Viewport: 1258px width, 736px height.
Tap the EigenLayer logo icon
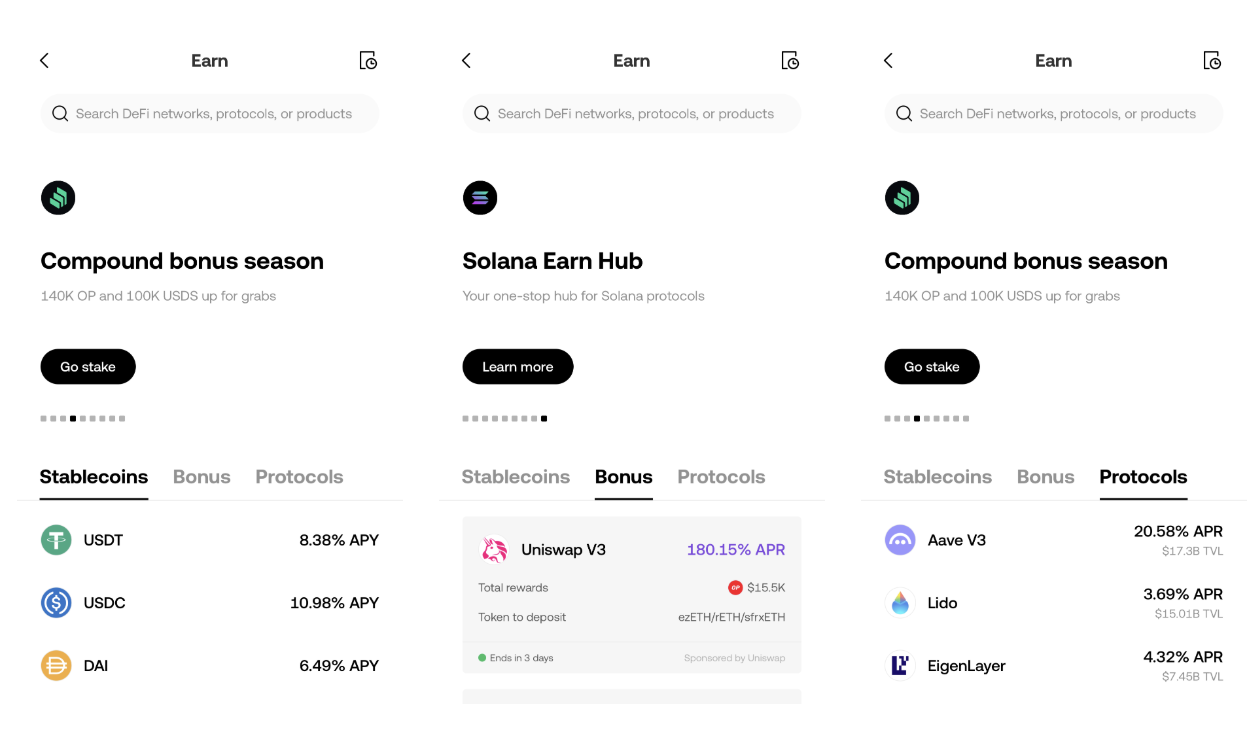[x=900, y=666]
